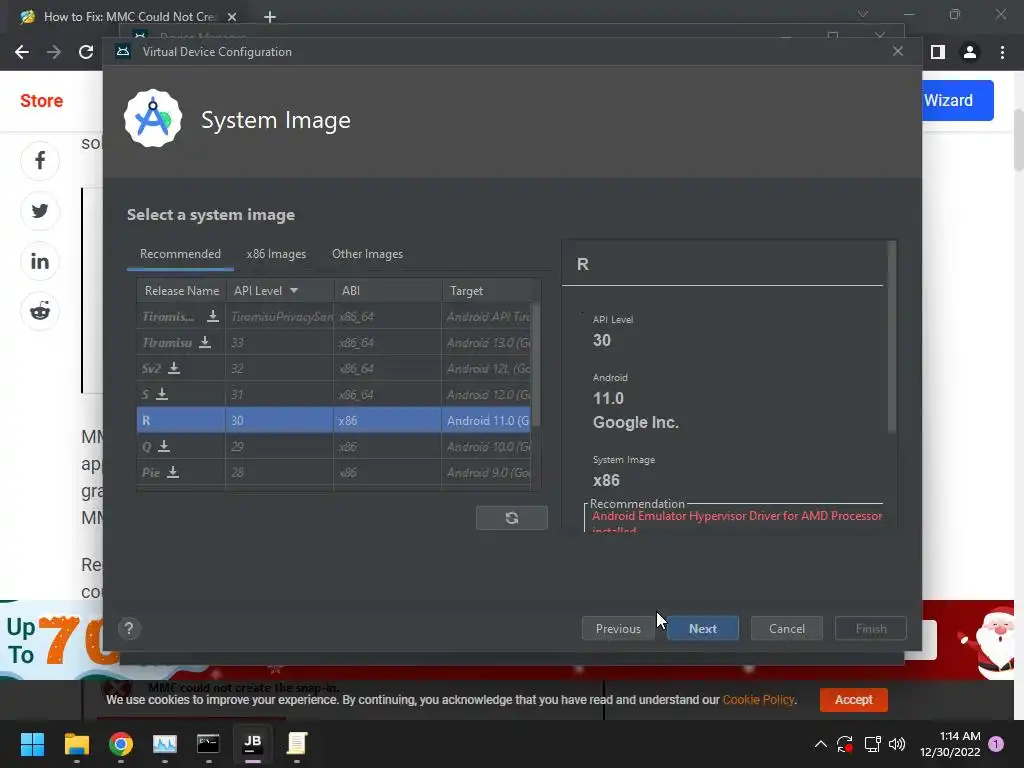1024x768 pixels.
Task: Download the Sv2 system image
Action: point(174,368)
